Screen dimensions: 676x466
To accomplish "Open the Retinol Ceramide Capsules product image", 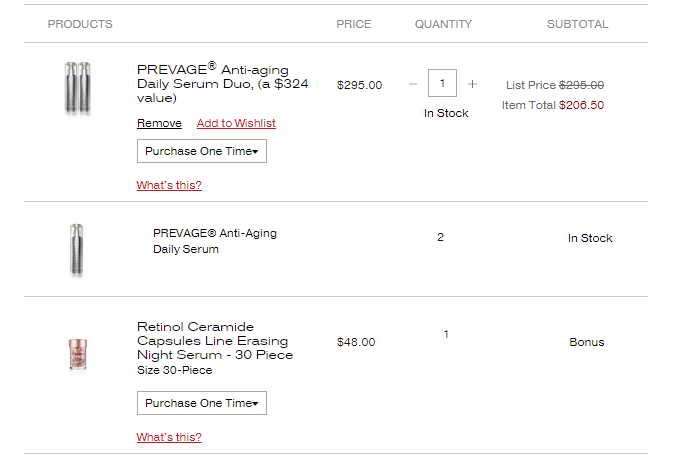I will click(78, 354).
